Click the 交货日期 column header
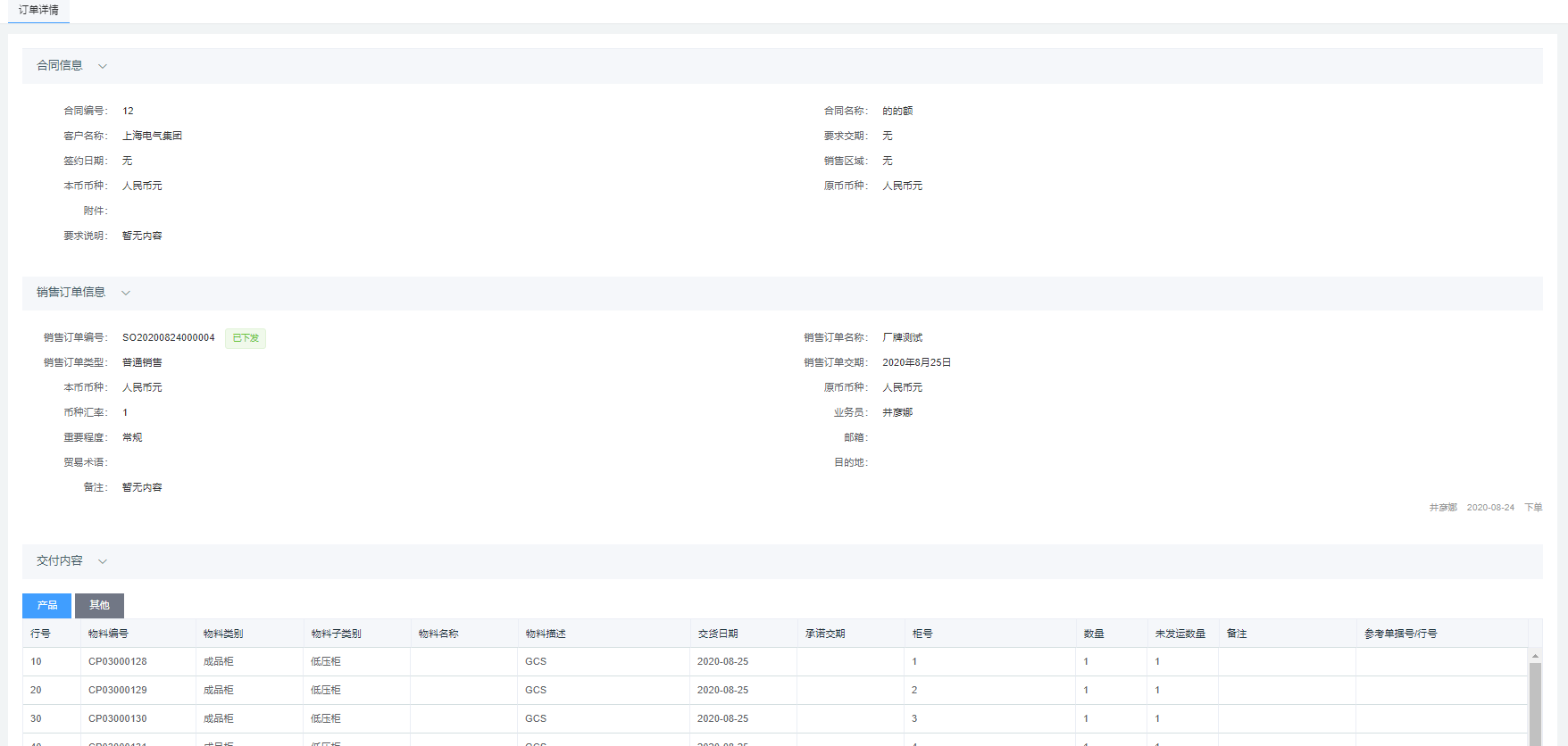 (718, 634)
